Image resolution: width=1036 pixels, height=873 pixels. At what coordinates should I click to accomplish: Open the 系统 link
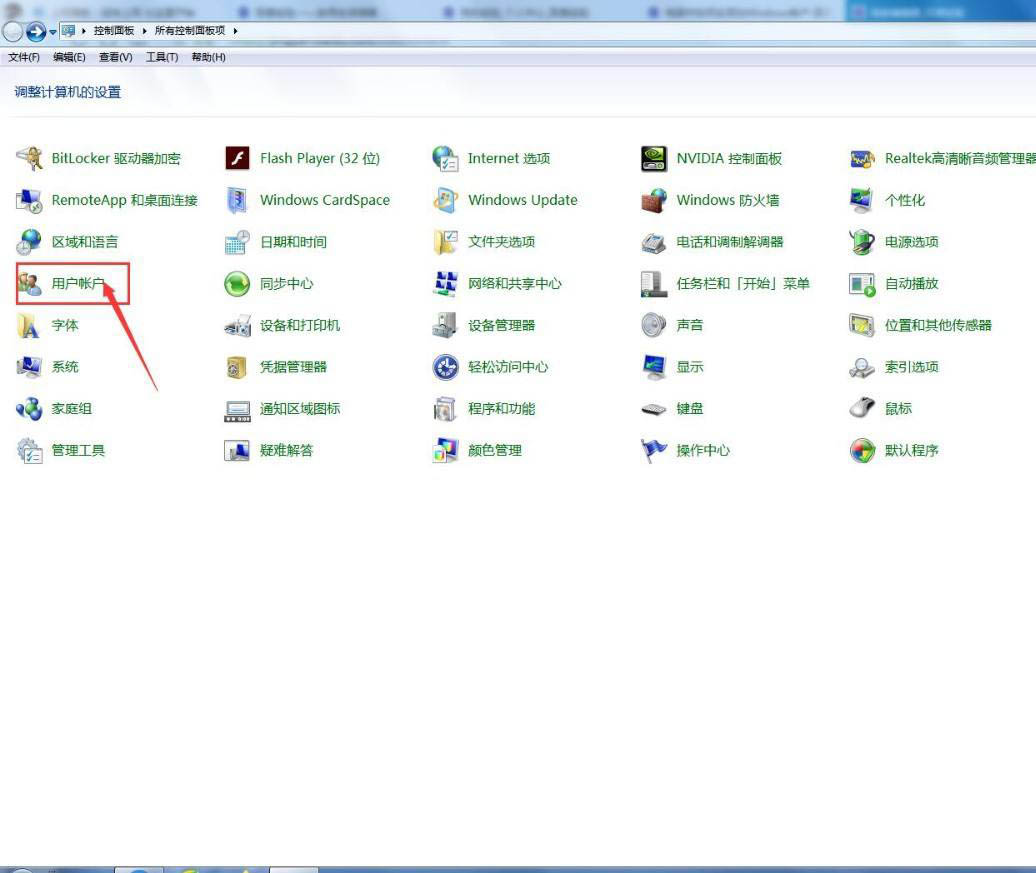click(x=65, y=367)
